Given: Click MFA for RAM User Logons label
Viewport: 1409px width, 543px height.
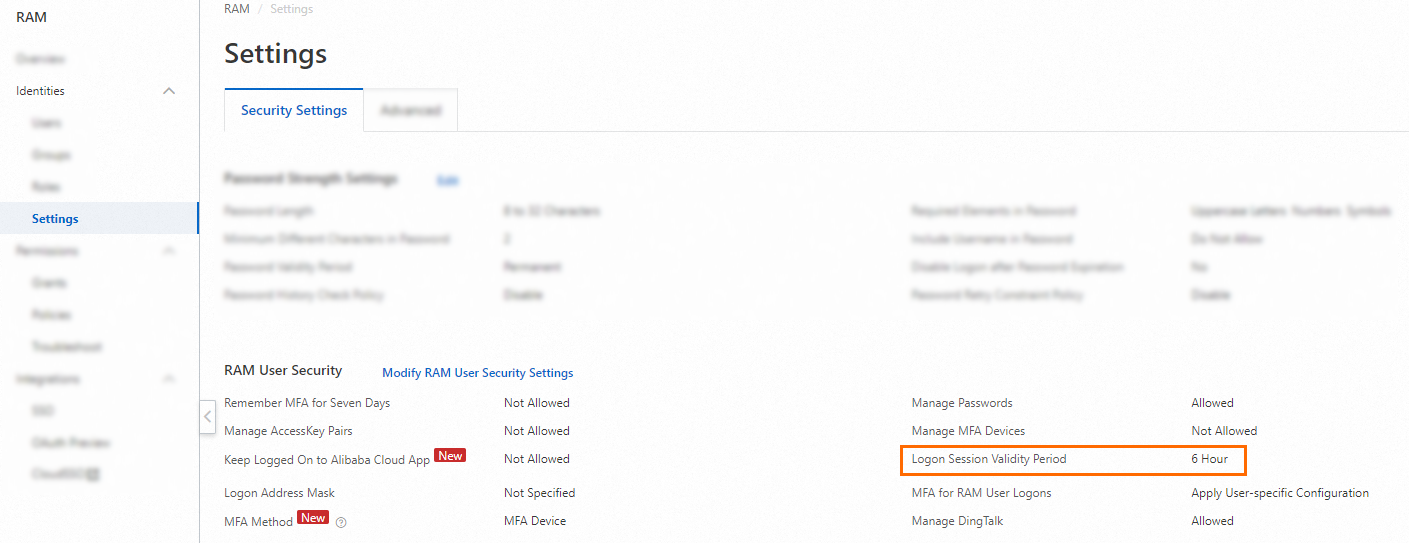Looking at the screenshot, I should point(981,493).
